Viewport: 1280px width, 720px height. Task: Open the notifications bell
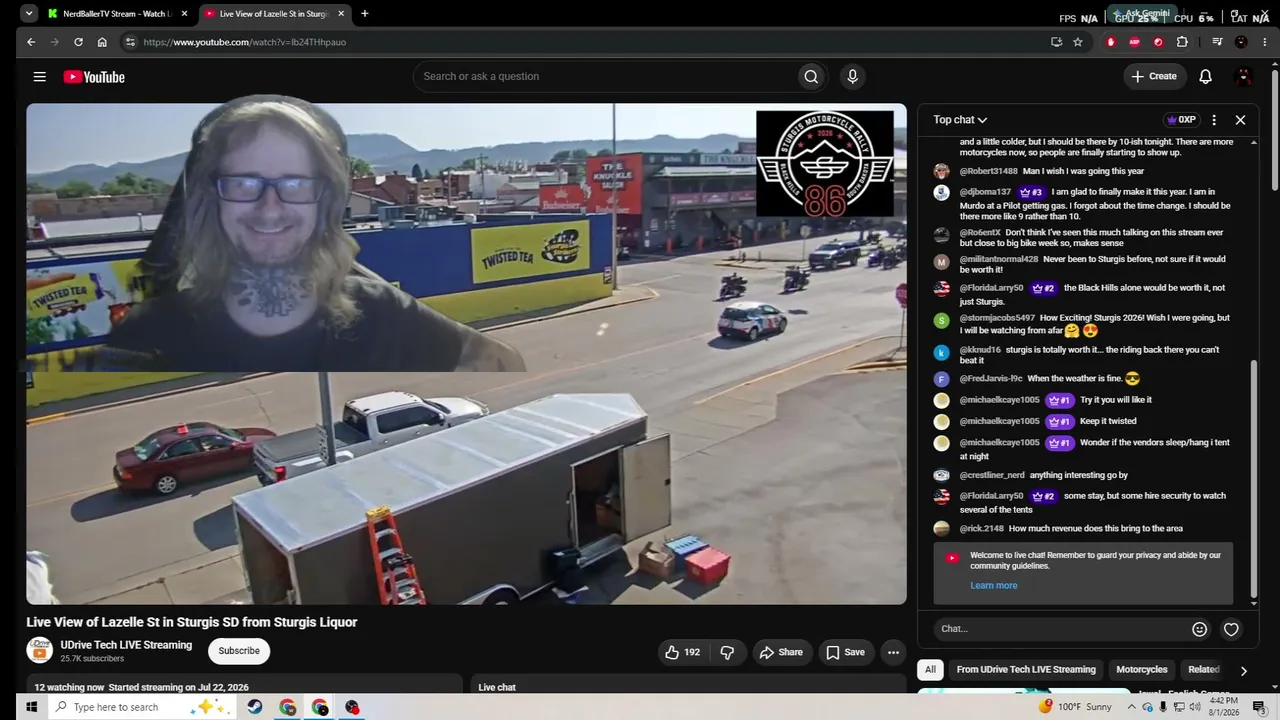(1205, 77)
